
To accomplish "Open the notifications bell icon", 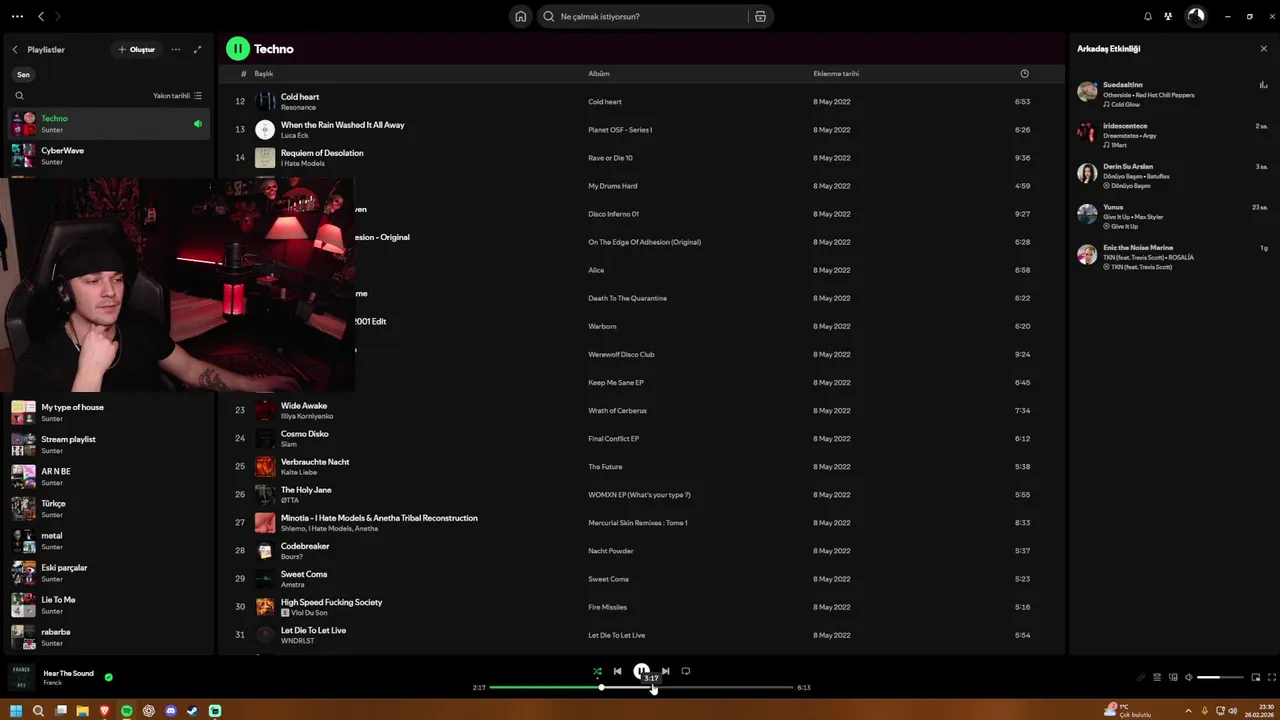I will (1148, 16).
